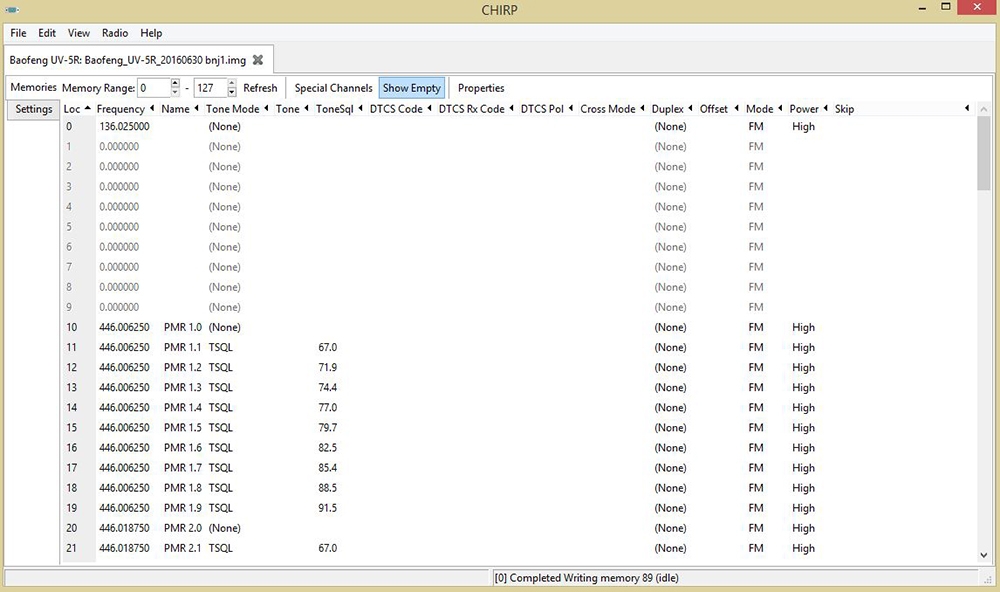Screen dimensions: 1000x592
Task: Open the Properties button
Action: (x=481, y=88)
